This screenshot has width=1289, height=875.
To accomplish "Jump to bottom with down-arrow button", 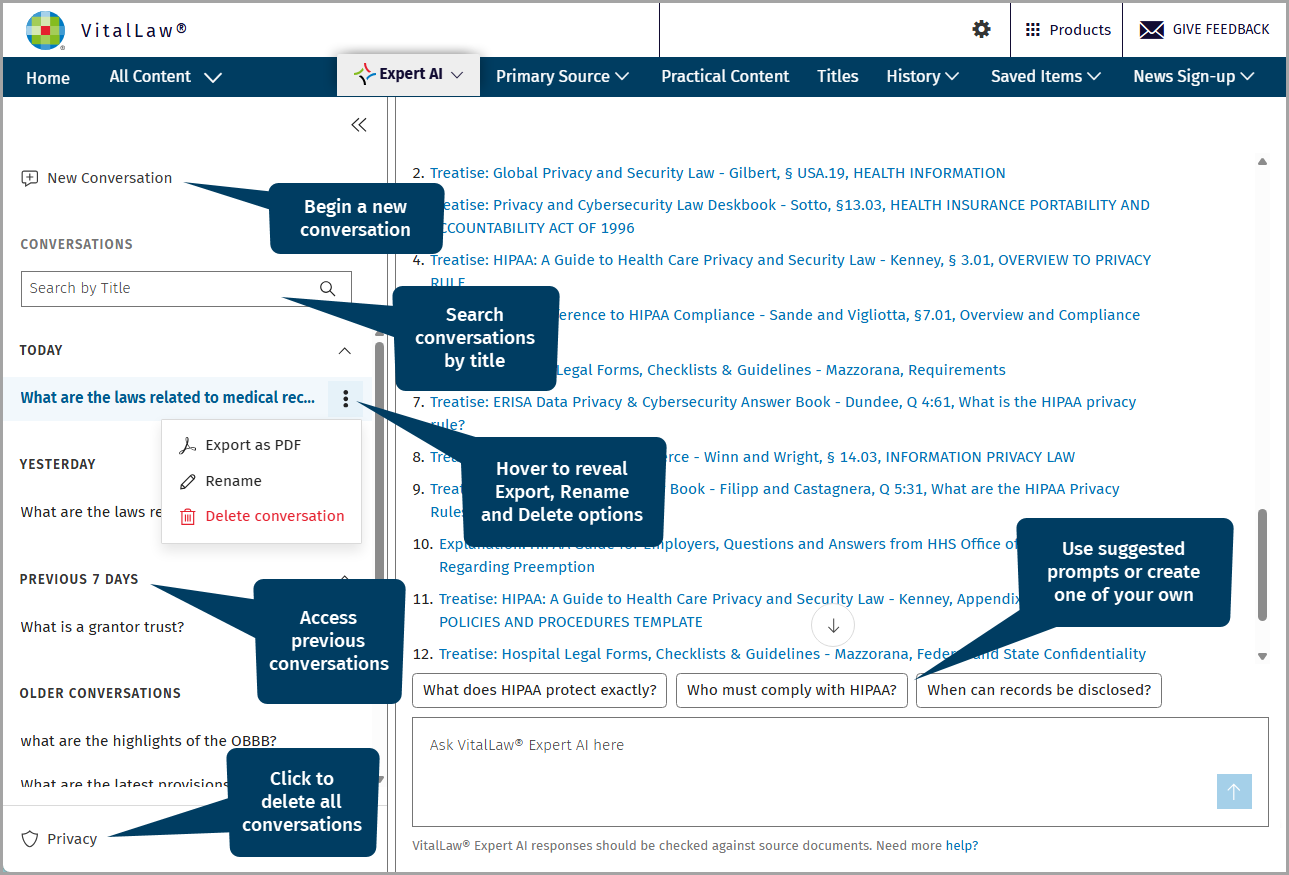I will (833, 626).
